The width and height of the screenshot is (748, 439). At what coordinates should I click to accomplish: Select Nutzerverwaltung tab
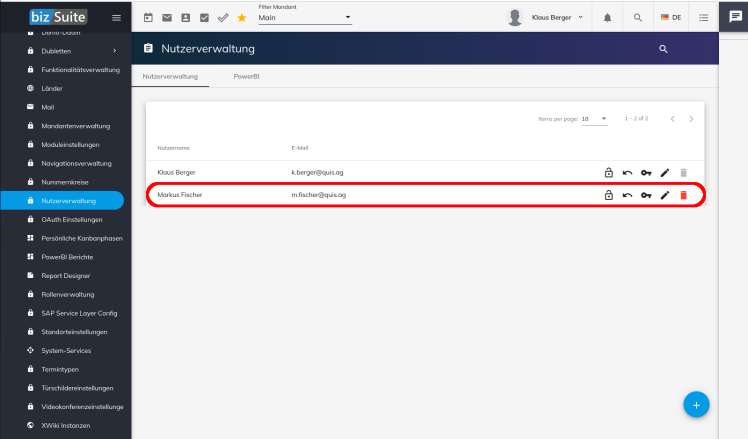click(x=170, y=76)
